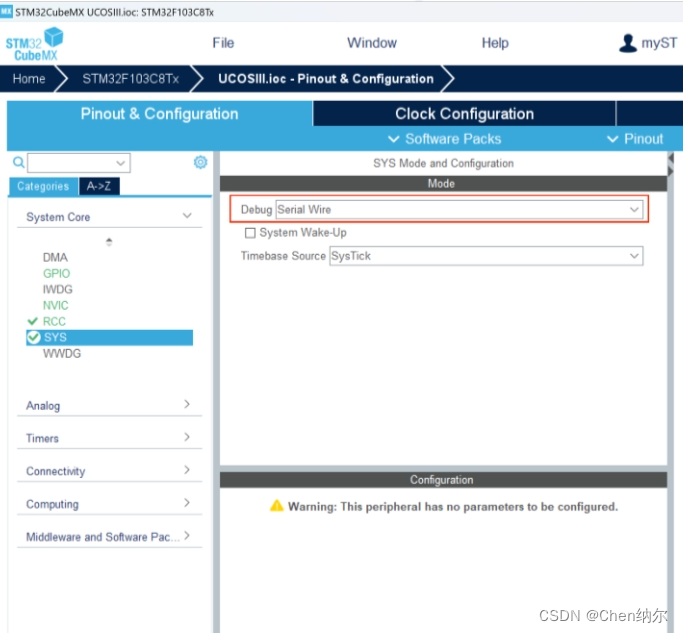The image size is (683, 633).
Task: Switch to the A->Z tab
Action: pyautogui.click(x=99, y=186)
